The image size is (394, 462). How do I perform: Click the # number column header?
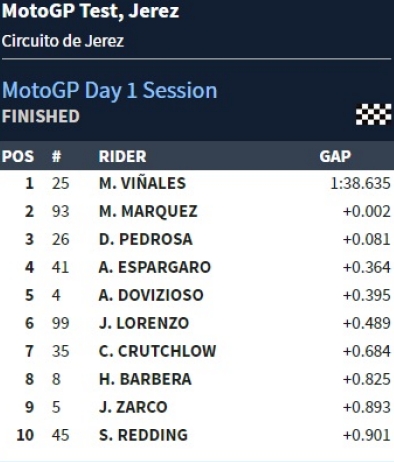(56, 156)
